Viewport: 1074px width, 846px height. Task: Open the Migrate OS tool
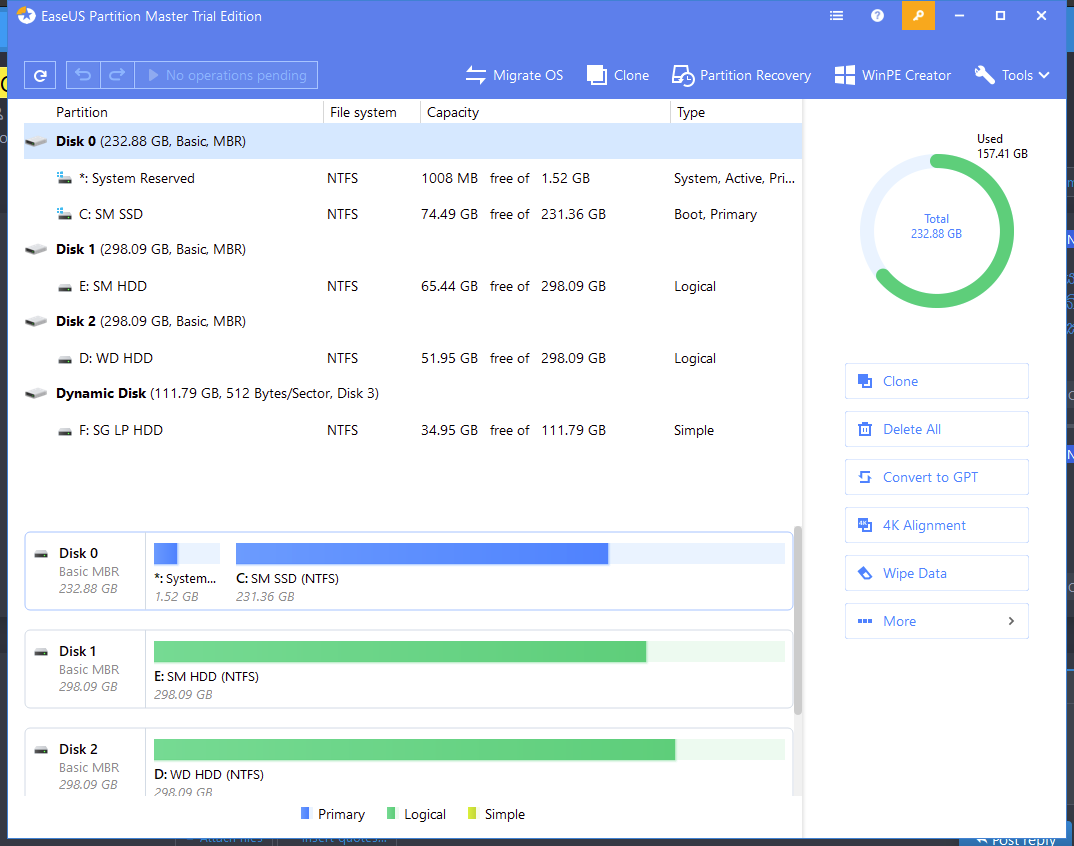pos(514,75)
